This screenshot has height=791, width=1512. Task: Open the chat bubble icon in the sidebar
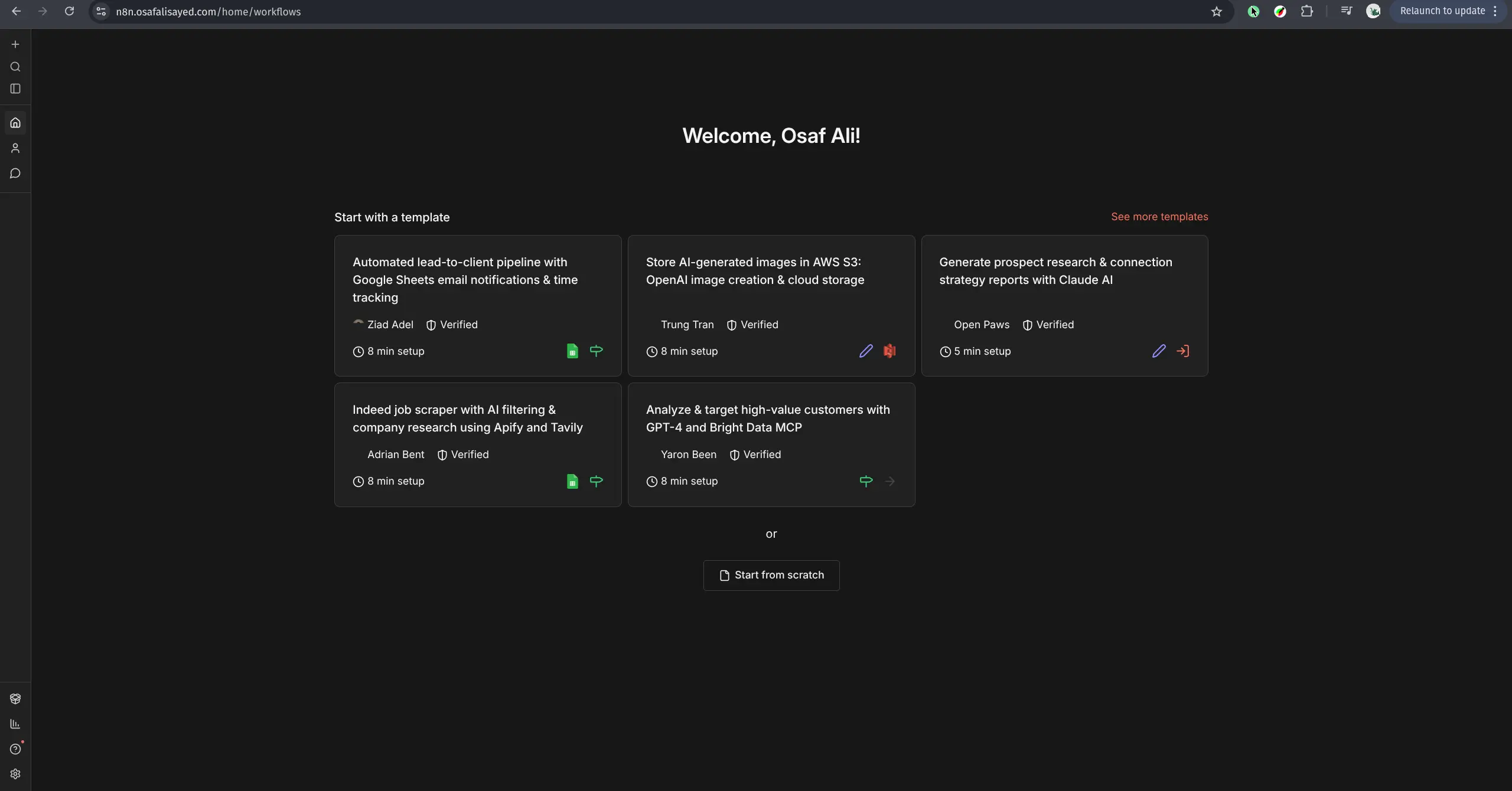(15, 174)
